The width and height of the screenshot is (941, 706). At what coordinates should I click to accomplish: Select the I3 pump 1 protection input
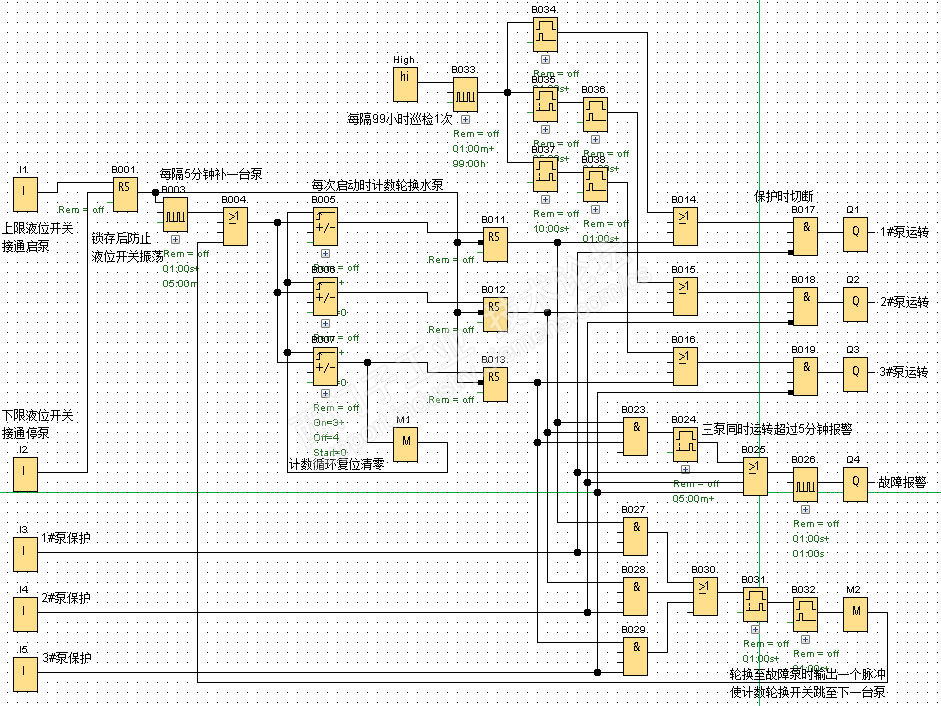coord(25,554)
